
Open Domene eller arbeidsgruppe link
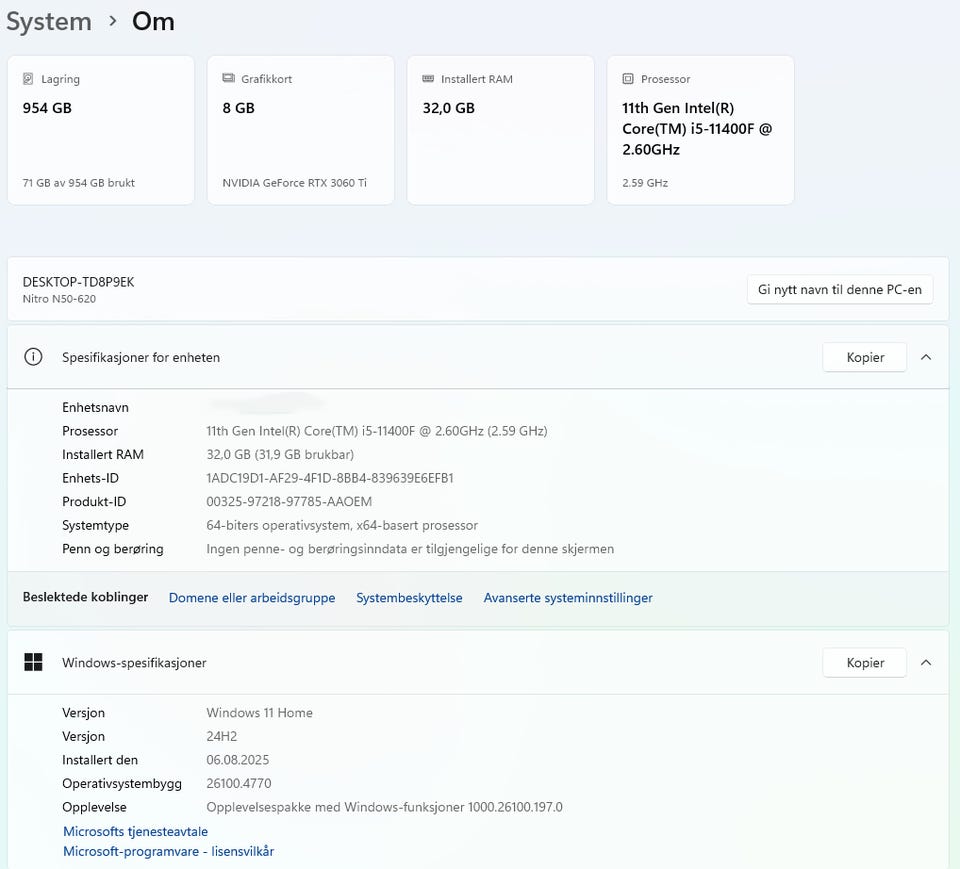pos(252,598)
